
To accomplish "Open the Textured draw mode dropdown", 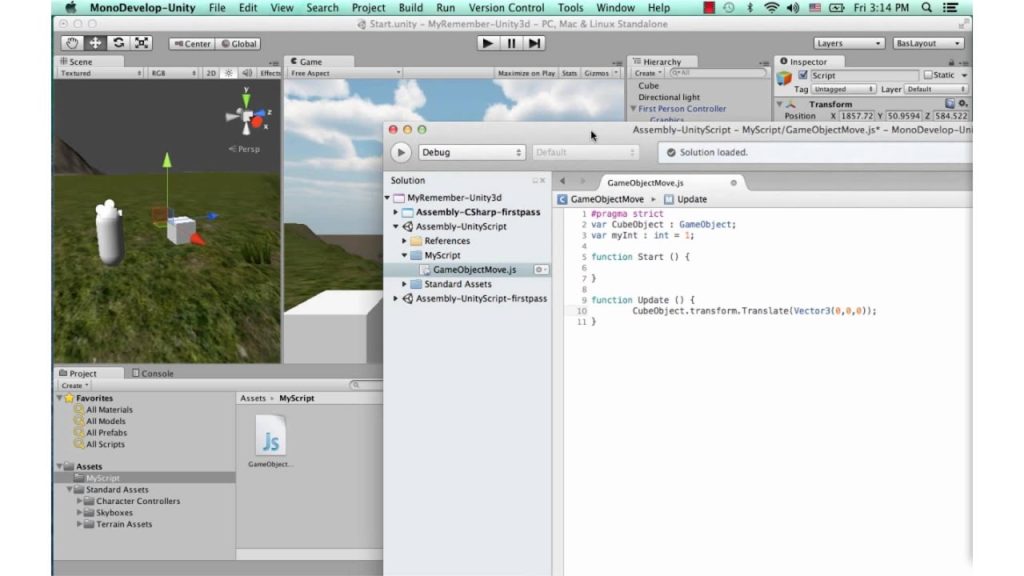I will (x=100, y=73).
